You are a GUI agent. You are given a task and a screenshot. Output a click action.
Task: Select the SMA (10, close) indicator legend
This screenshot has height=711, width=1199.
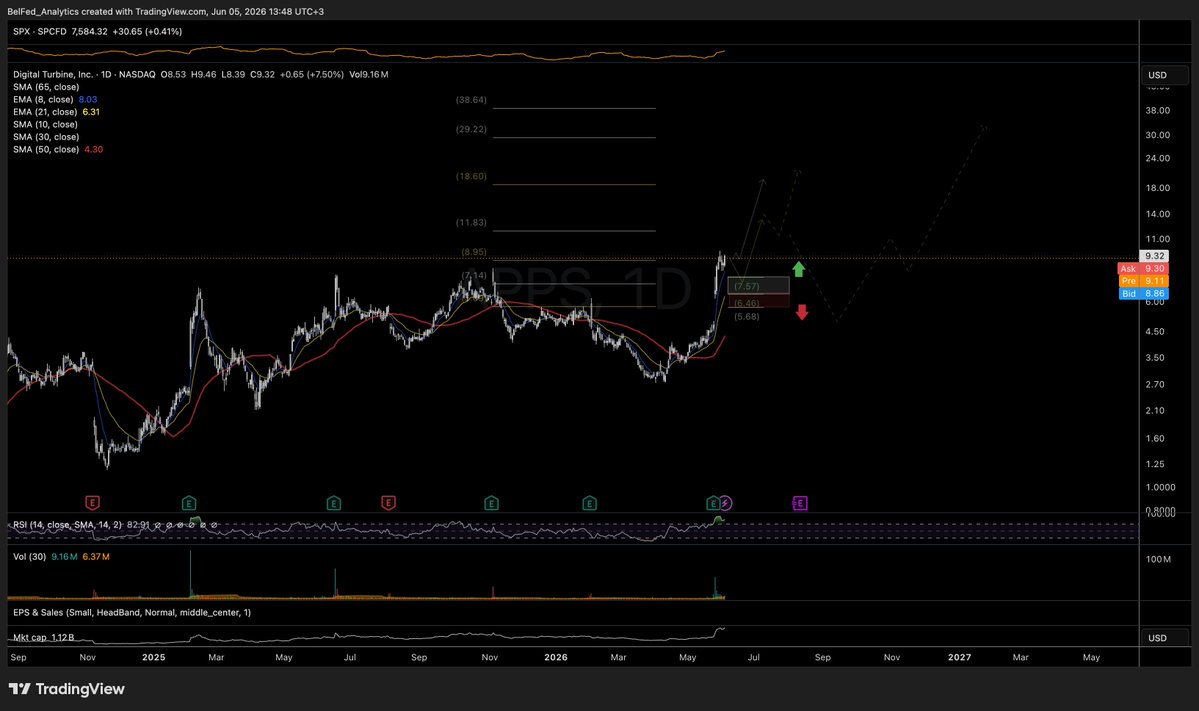tap(45, 125)
